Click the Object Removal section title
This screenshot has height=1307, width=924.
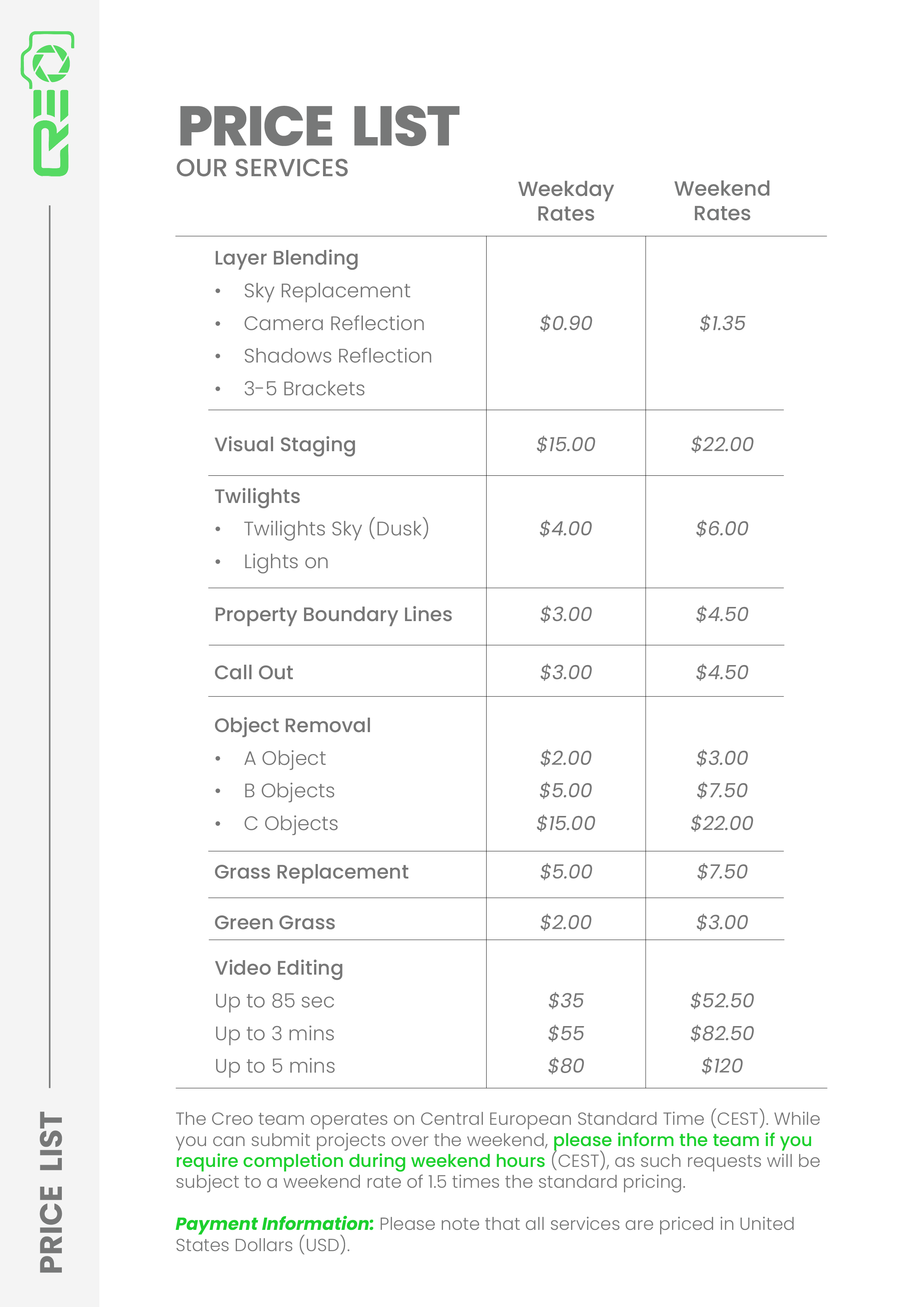pyautogui.click(x=292, y=726)
